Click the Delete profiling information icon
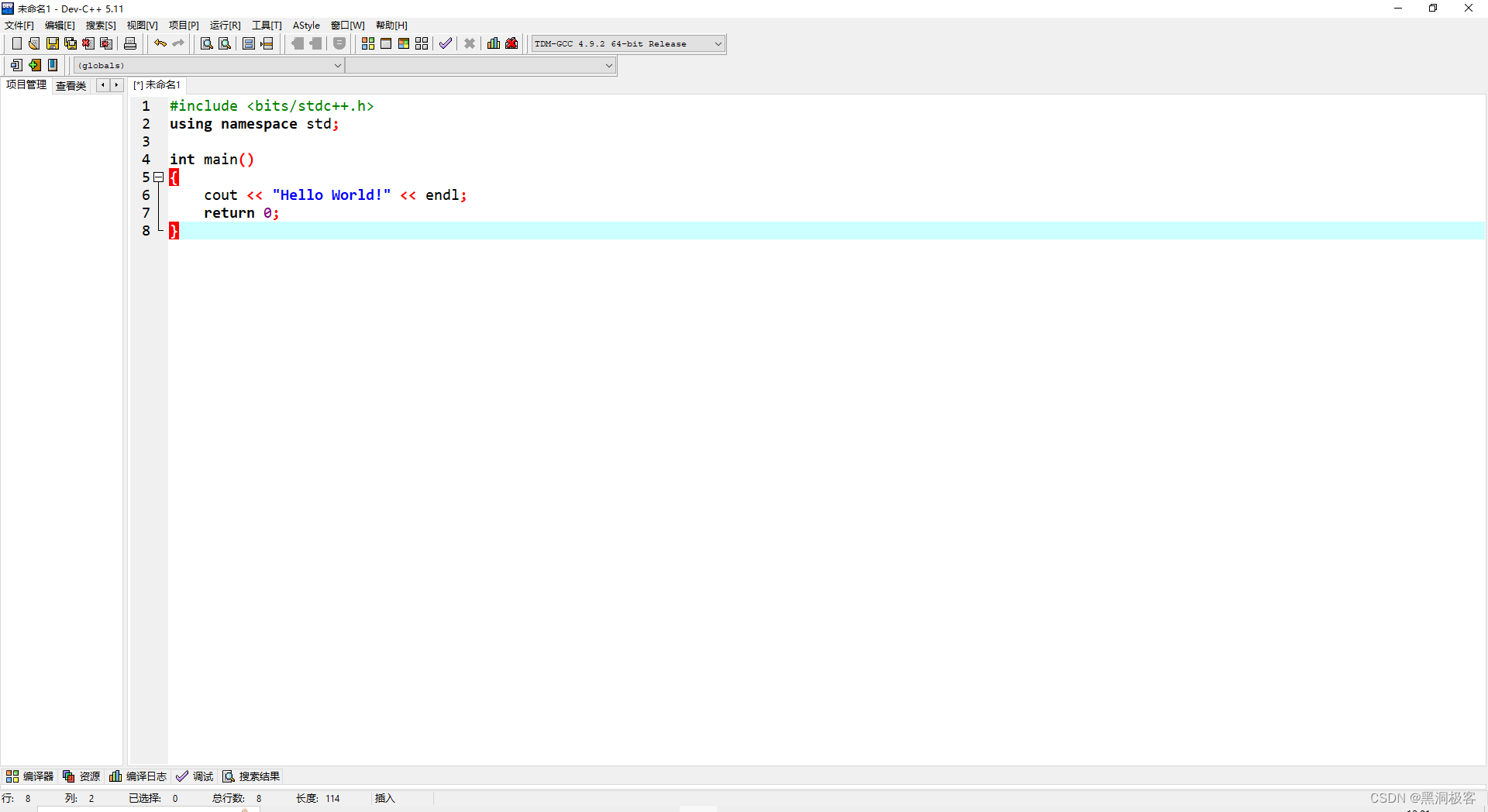The height and width of the screenshot is (812, 1488). click(x=511, y=43)
